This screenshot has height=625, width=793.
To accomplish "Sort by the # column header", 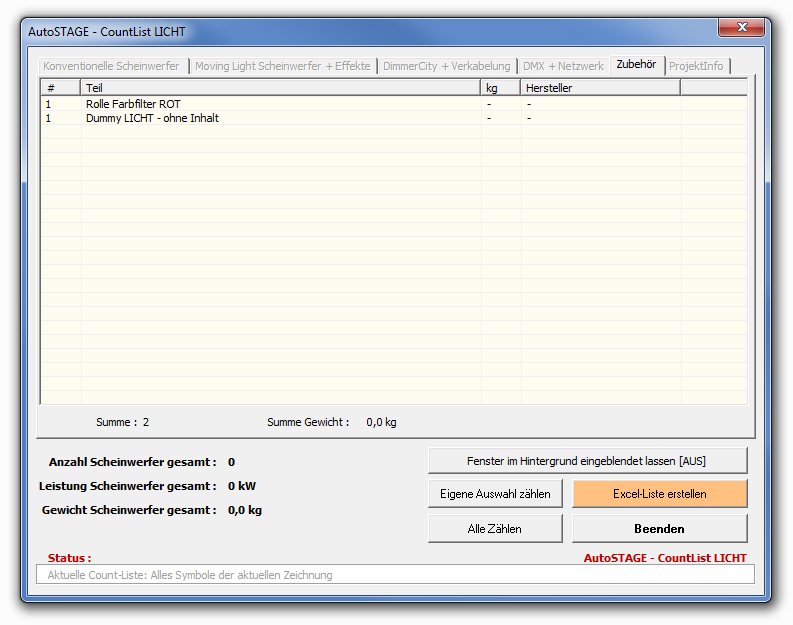I will [60, 88].
